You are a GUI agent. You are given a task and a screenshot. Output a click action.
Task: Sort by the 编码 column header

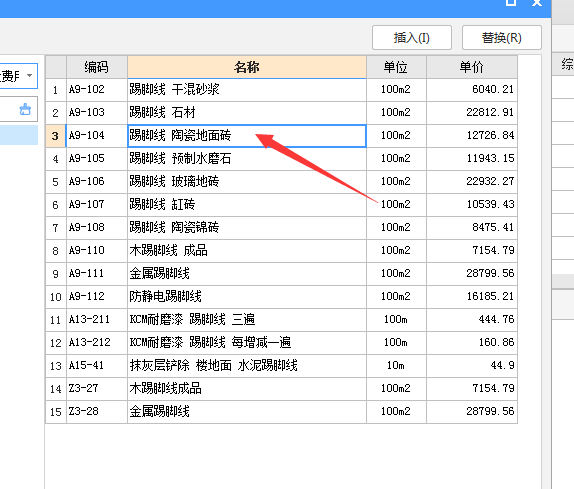[x=97, y=67]
